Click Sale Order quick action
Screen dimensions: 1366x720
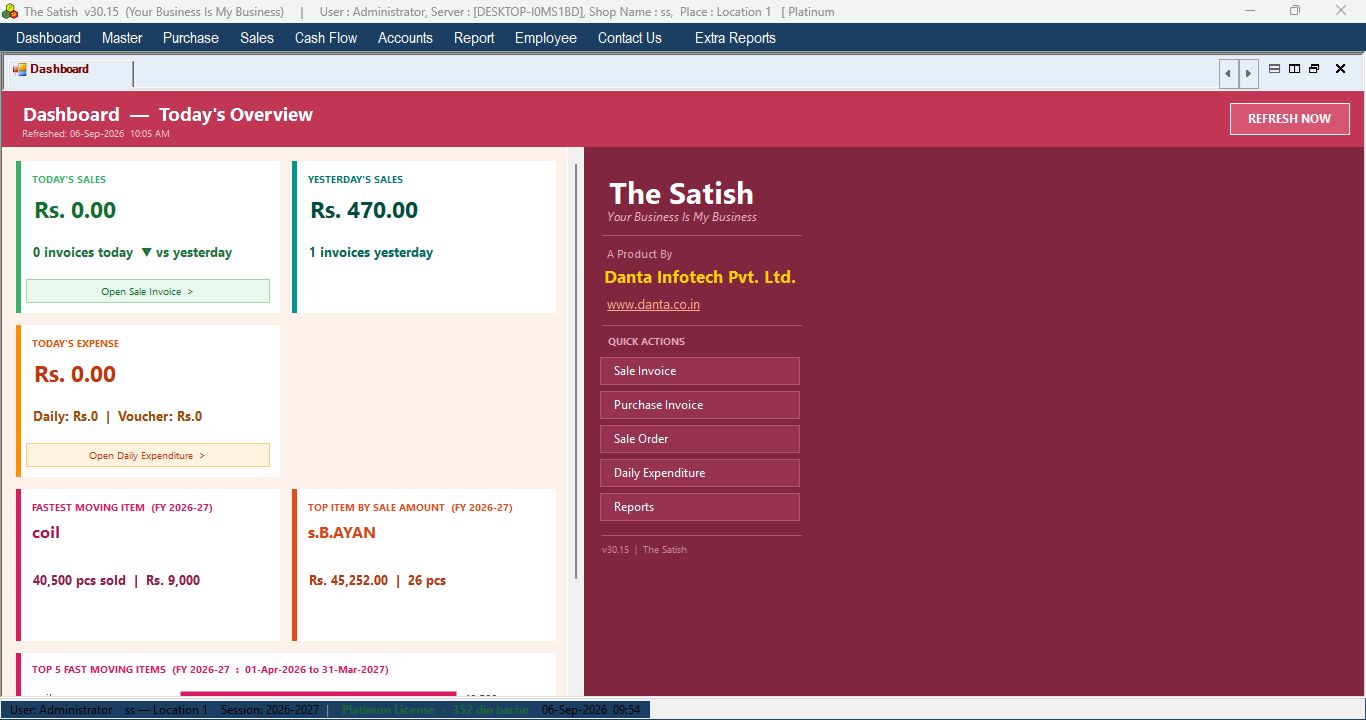700,439
